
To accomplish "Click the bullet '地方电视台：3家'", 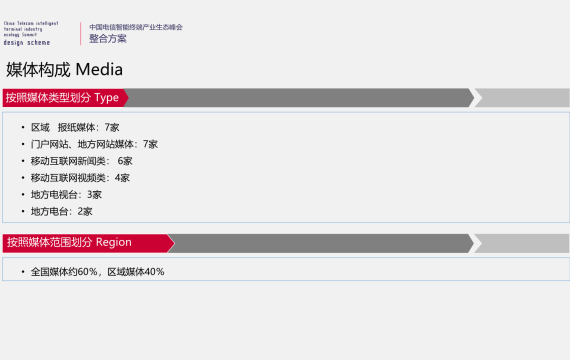I will click(x=66, y=195).
